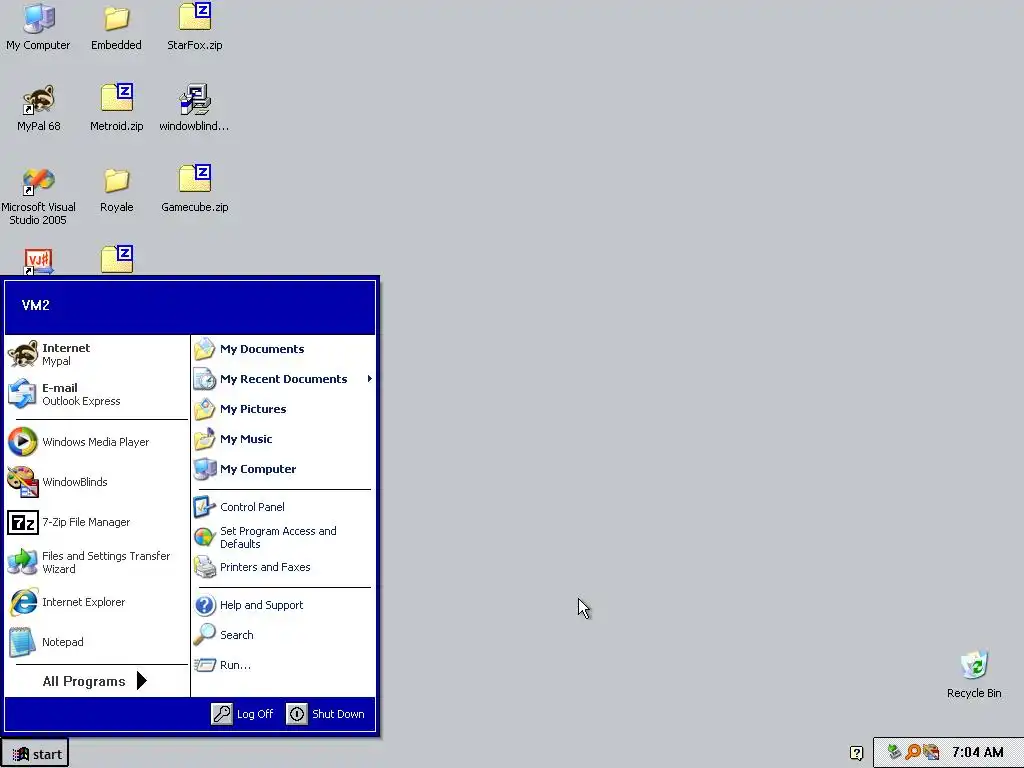
Task: Select partially hidden zip folder behind Start menu
Action: pyautogui.click(x=117, y=259)
